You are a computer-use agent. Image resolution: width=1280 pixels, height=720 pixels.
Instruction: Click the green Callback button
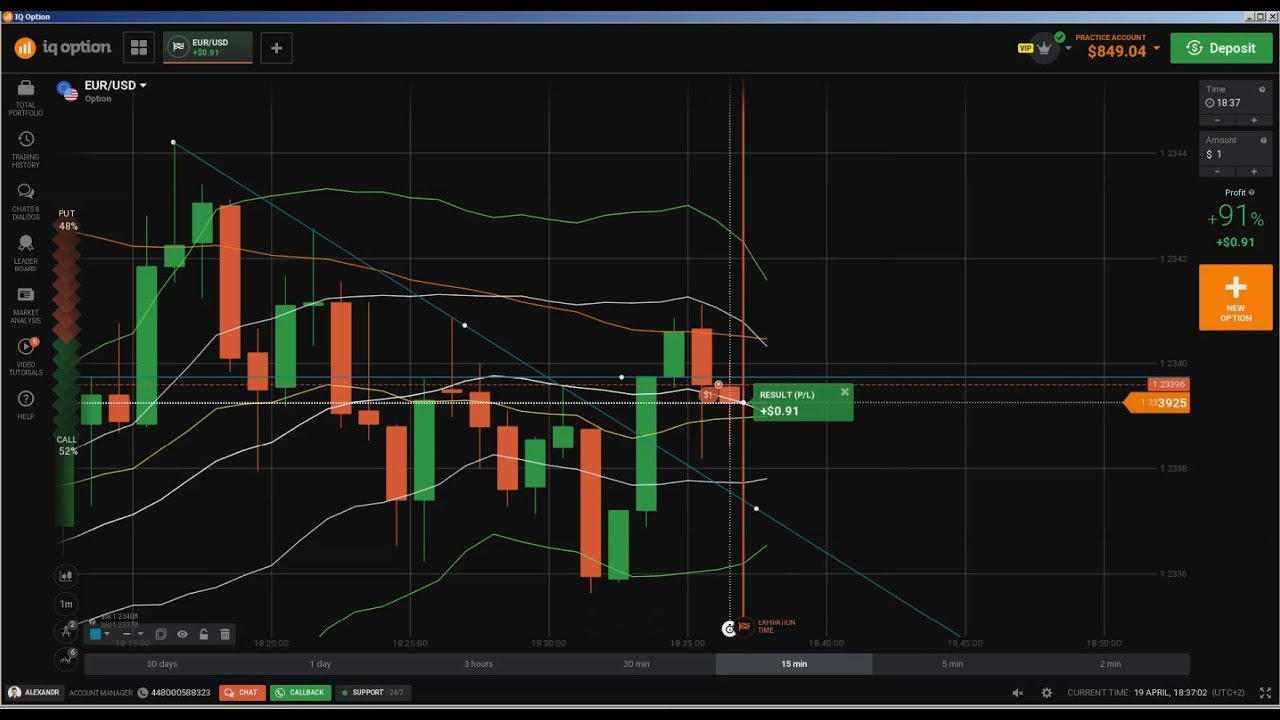tap(300, 692)
